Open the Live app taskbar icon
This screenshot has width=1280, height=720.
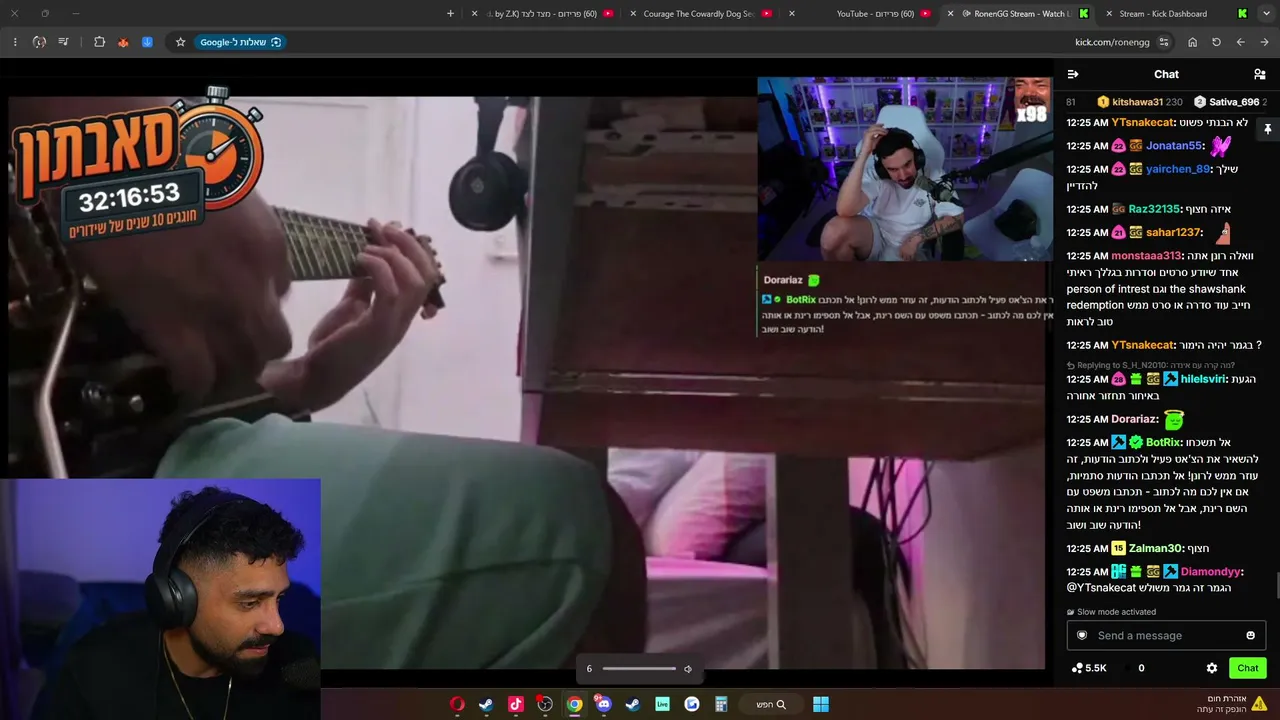(662, 704)
